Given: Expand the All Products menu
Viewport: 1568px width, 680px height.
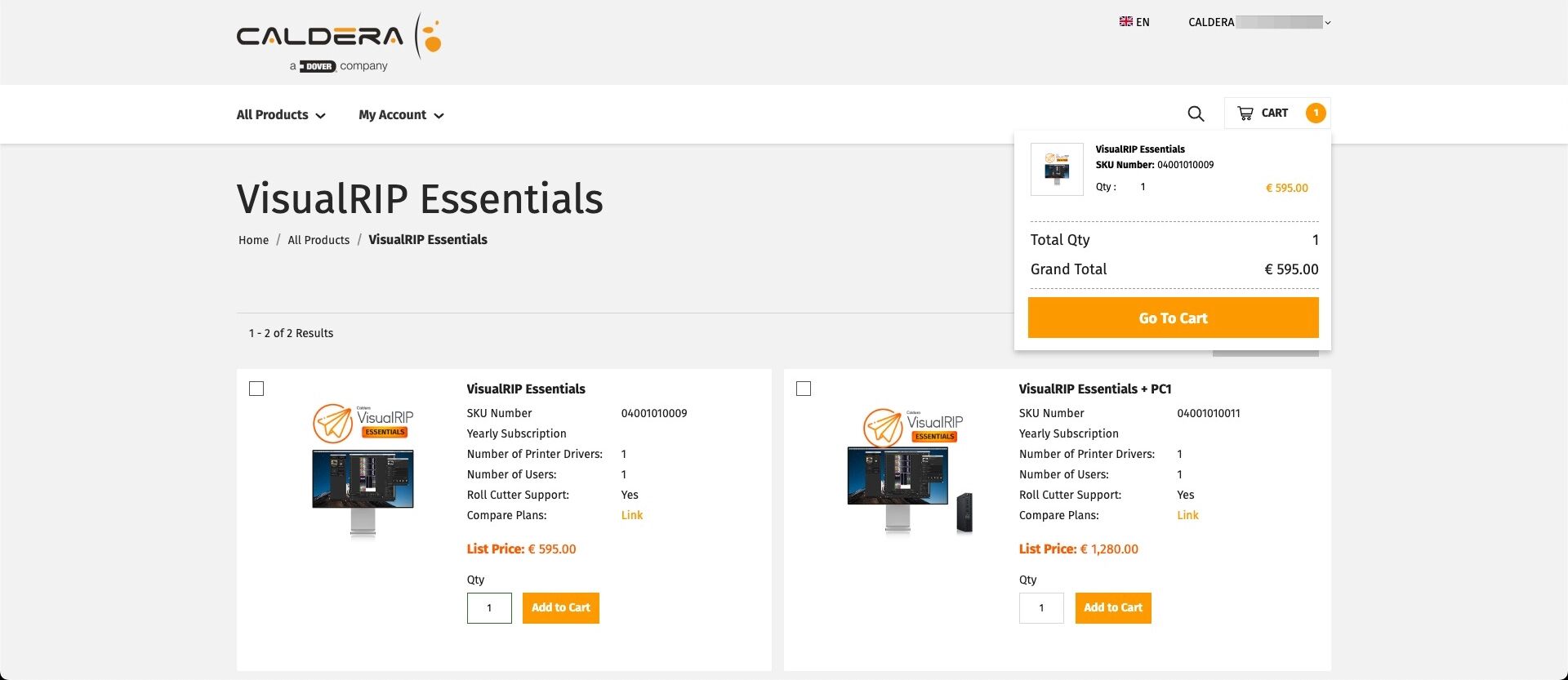Looking at the screenshot, I should (280, 115).
